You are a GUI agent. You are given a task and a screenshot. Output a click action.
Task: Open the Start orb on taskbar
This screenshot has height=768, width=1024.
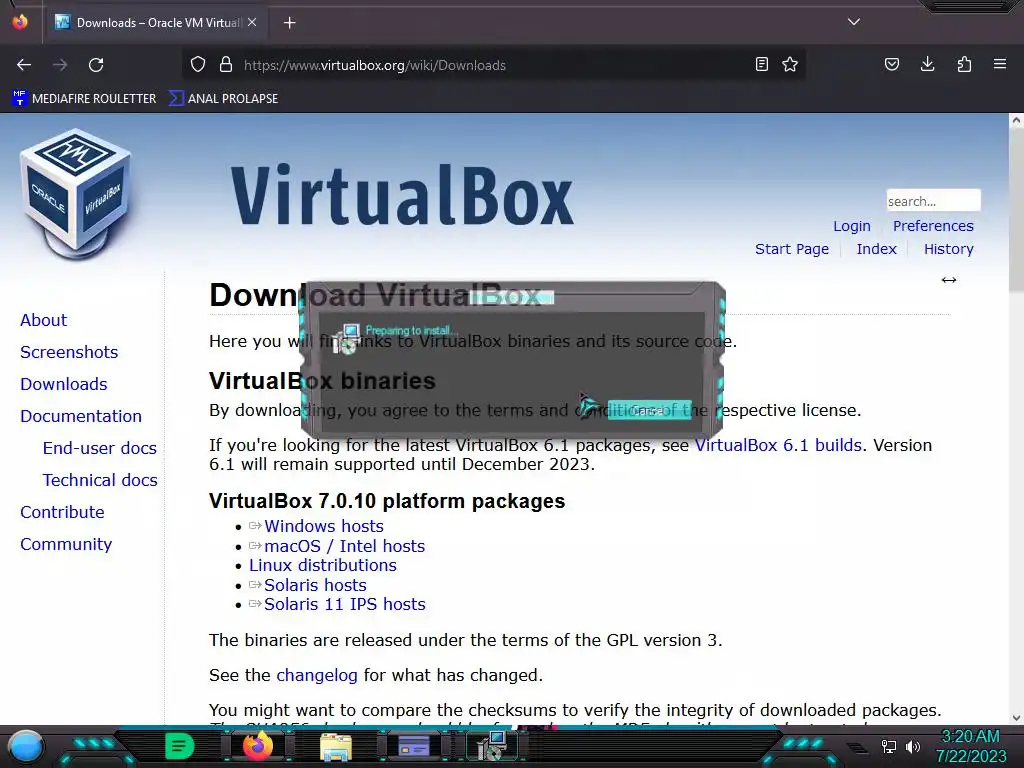(x=26, y=746)
